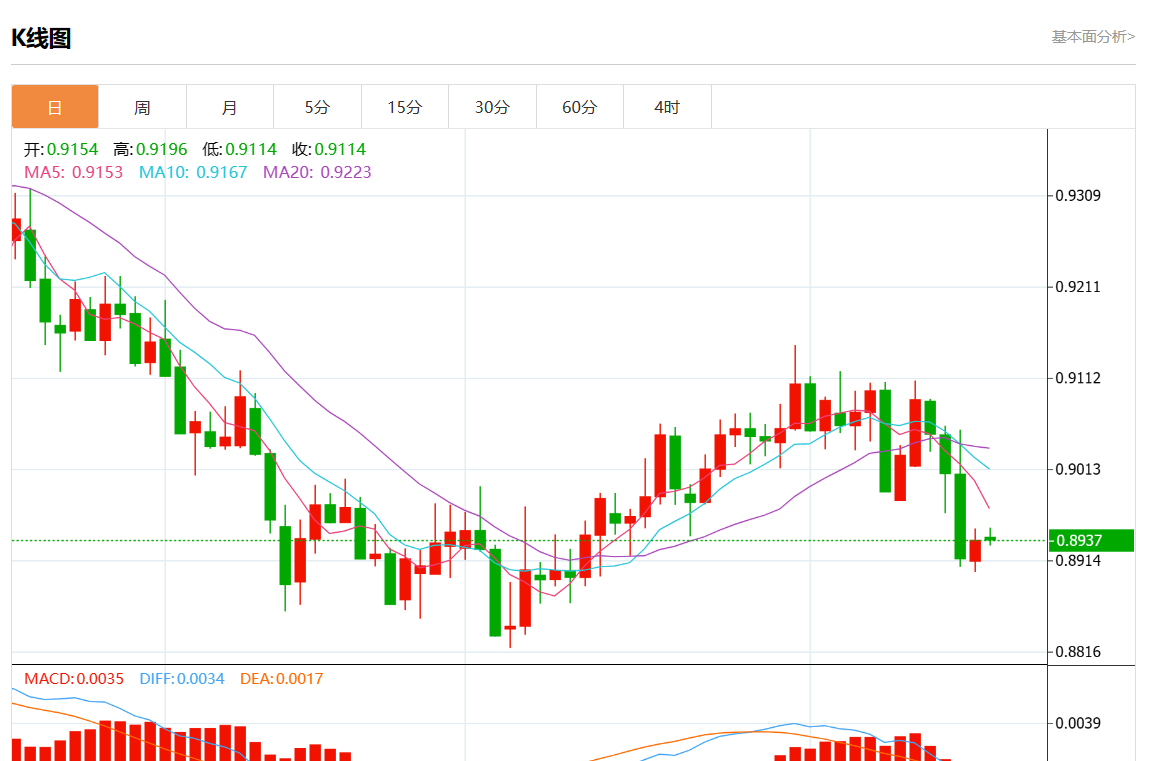Click the 开 opening price value
Viewport: 1163px width, 761px height.
pos(72,150)
